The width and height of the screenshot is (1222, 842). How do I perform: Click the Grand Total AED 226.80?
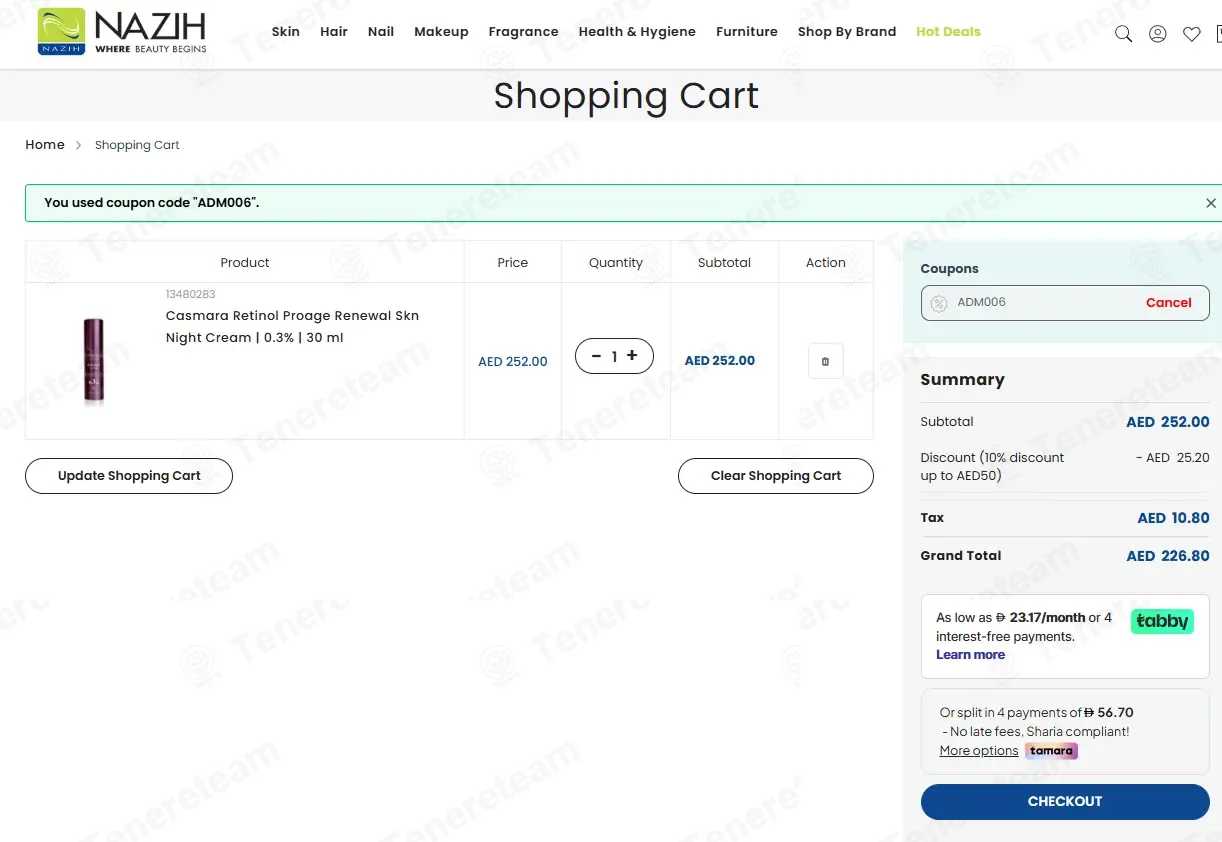pos(1168,556)
